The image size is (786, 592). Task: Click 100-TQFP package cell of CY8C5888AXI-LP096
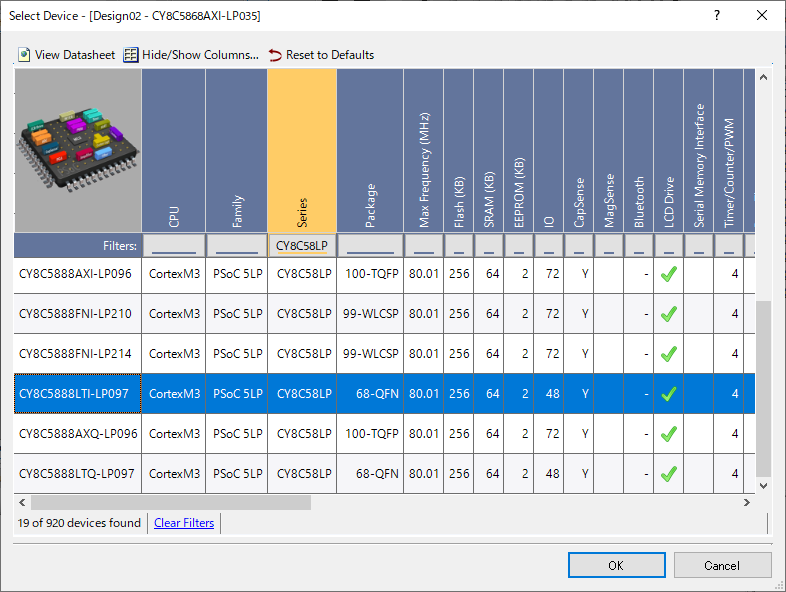[x=371, y=274]
